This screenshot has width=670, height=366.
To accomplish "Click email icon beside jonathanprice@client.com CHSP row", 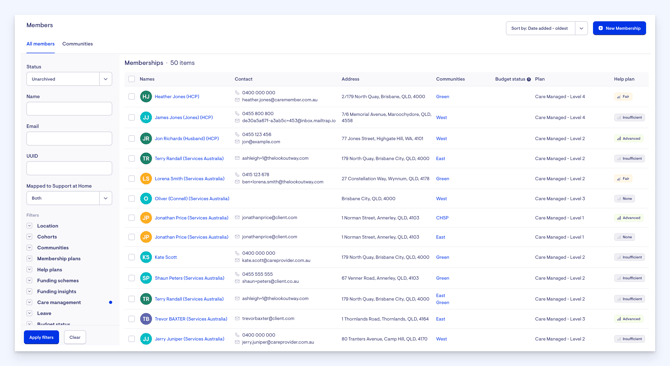I will click(237, 217).
